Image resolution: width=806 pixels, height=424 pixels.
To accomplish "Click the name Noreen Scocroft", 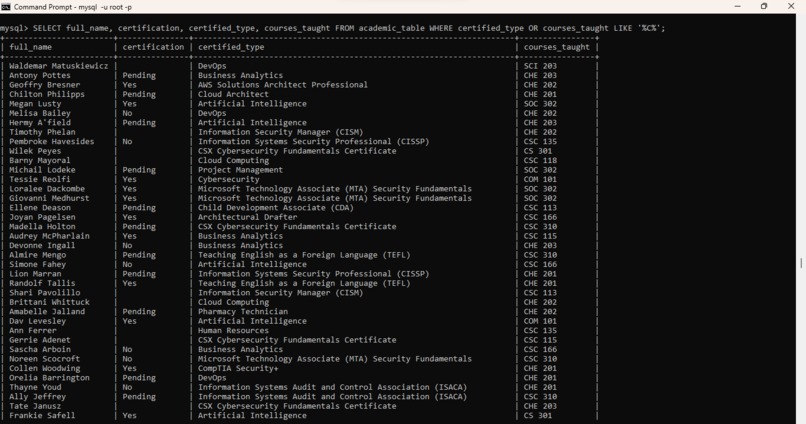I will point(44,359).
